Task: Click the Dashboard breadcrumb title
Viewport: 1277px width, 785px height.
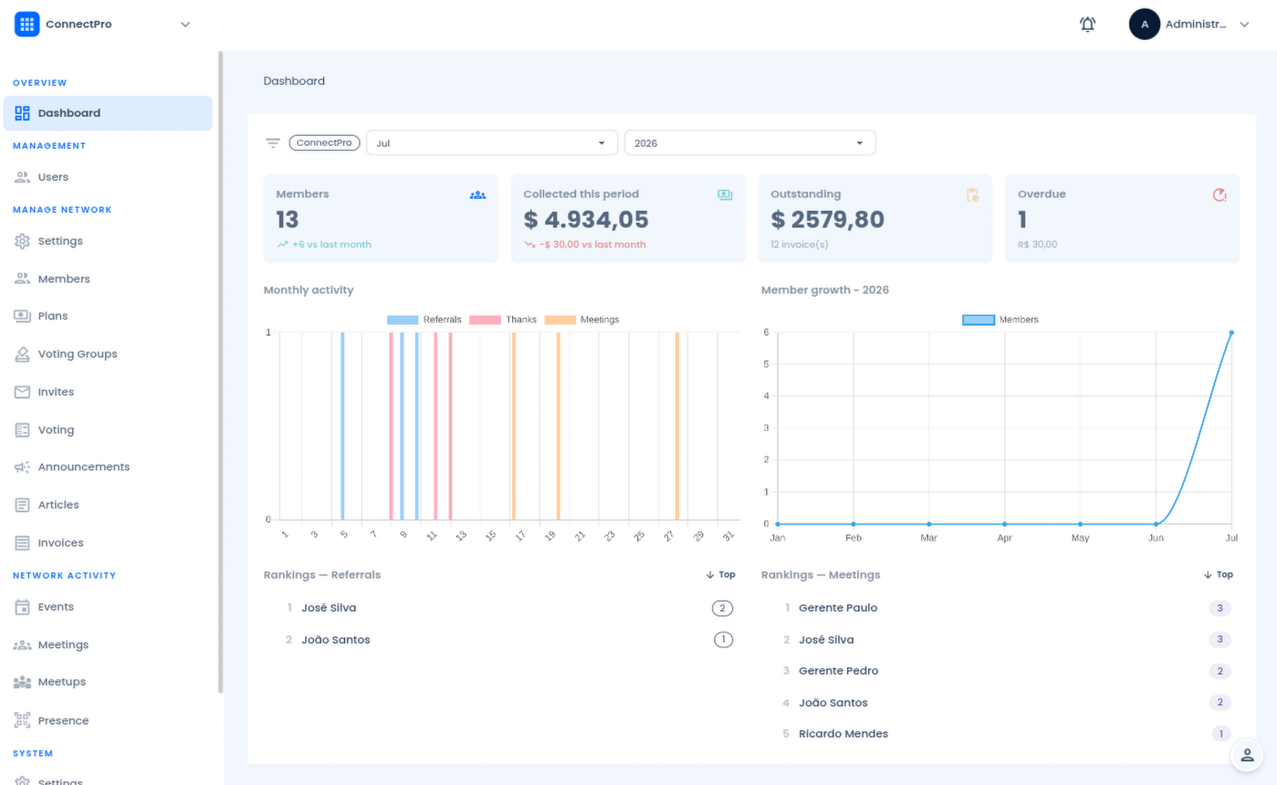Action: pyautogui.click(x=294, y=81)
